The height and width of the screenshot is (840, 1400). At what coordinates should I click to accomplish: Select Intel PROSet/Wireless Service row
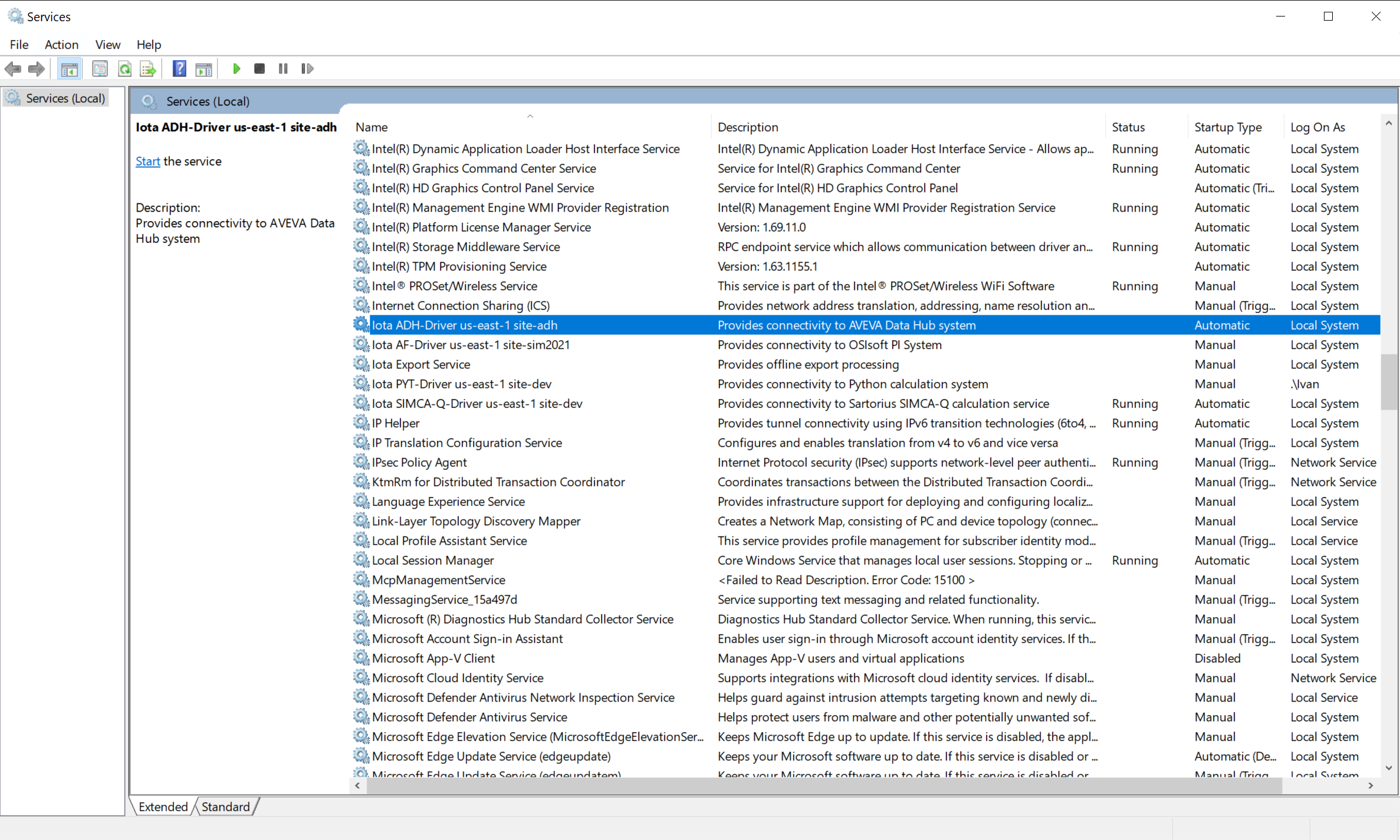click(866, 286)
